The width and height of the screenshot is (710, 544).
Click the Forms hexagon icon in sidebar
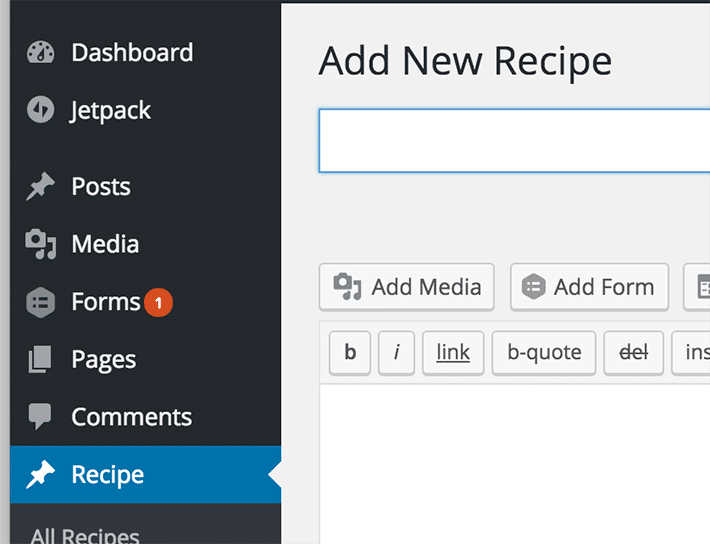coord(40,302)
